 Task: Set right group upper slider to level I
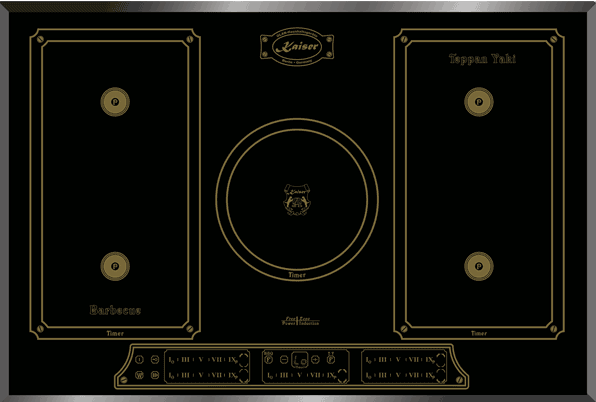pos(368,360)
